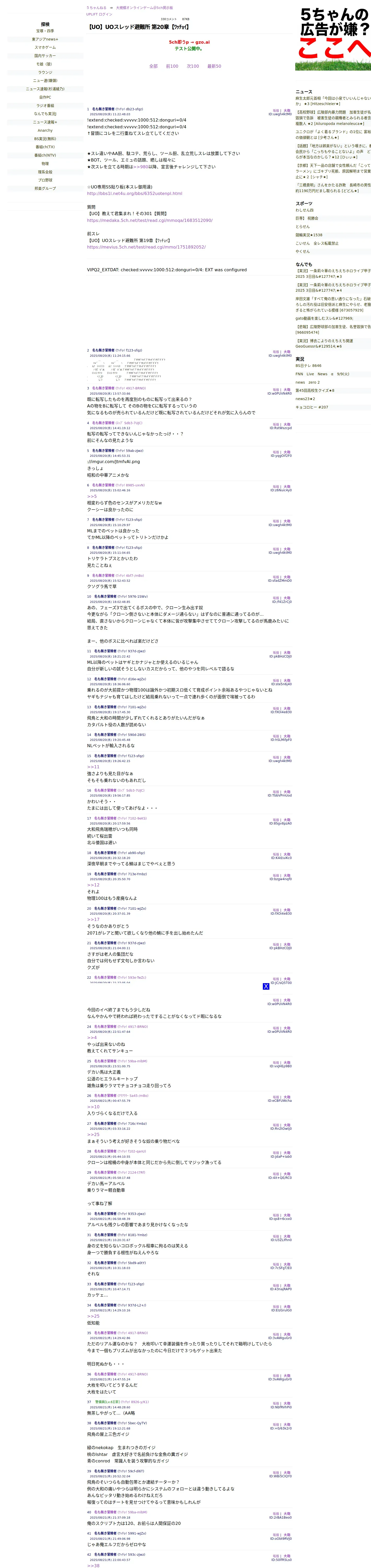Open news item 麻生太郎元首相「今回は小泉で…
Screen dimensions: 371x1568
click(x=333, y=101)
